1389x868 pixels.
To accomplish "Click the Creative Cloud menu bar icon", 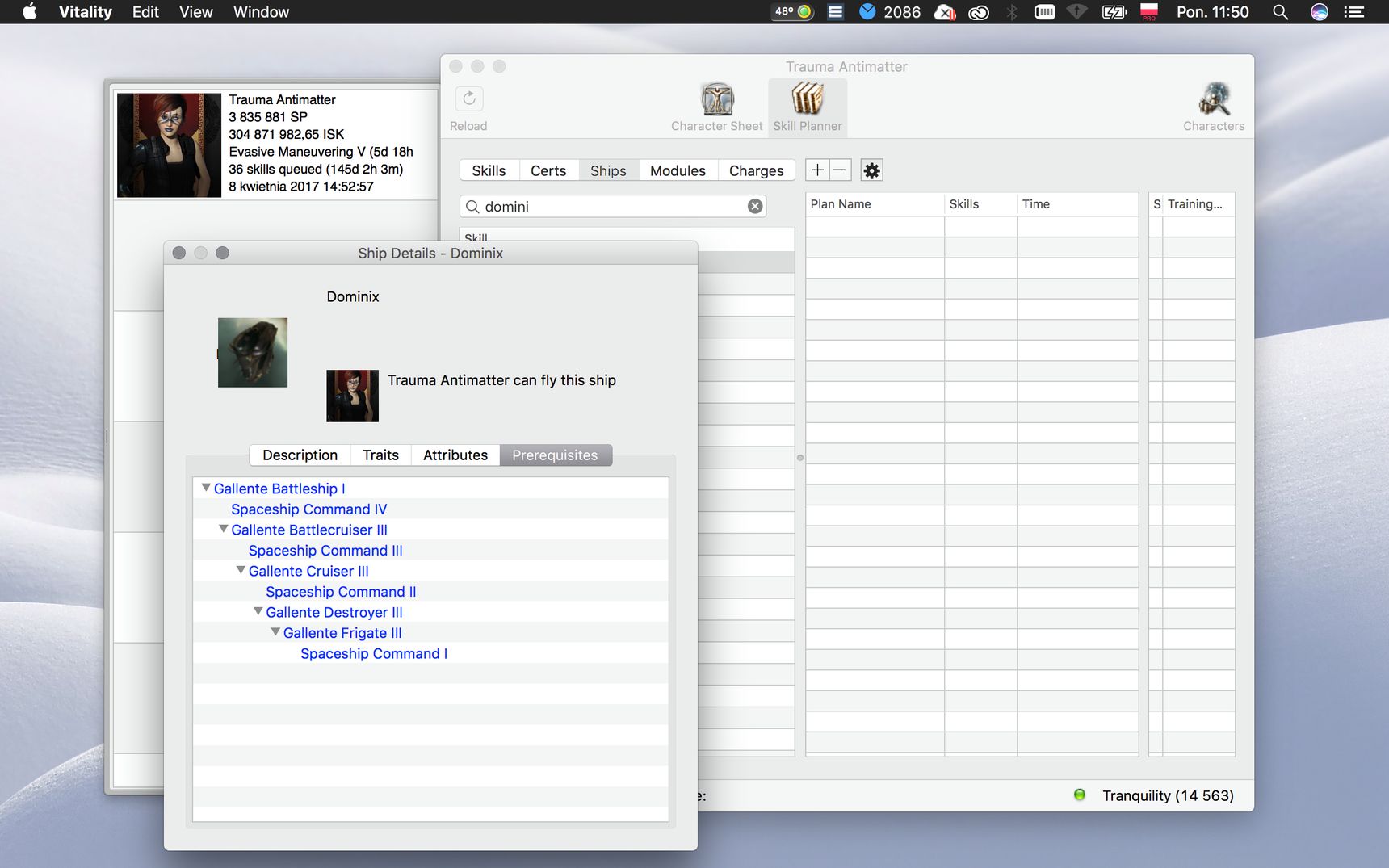I will tap(979, 12).
